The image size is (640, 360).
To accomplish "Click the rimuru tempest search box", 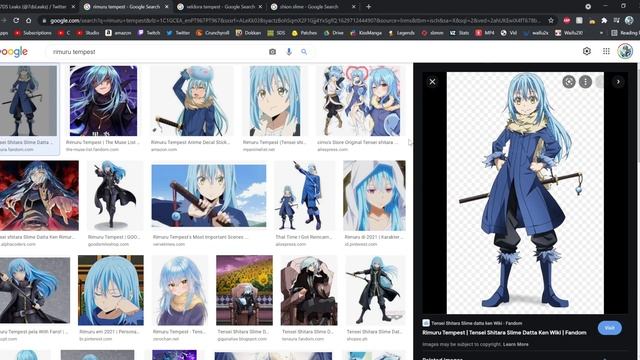I will click(157, 52).
